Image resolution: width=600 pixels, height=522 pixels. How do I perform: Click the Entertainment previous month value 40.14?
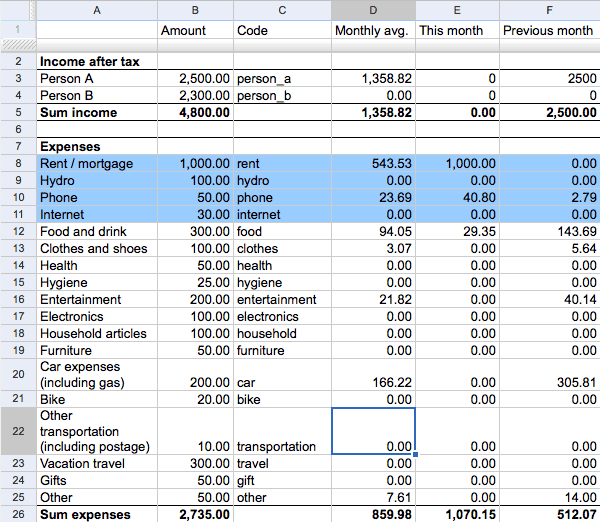(x=549, y=299)
